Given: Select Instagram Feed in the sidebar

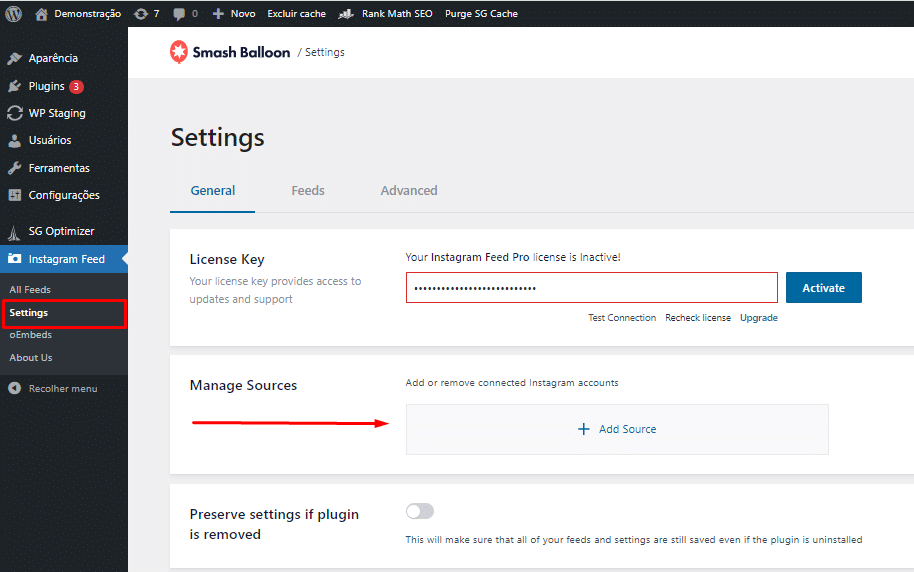Looking at the screenshot, I should point(64,259).
